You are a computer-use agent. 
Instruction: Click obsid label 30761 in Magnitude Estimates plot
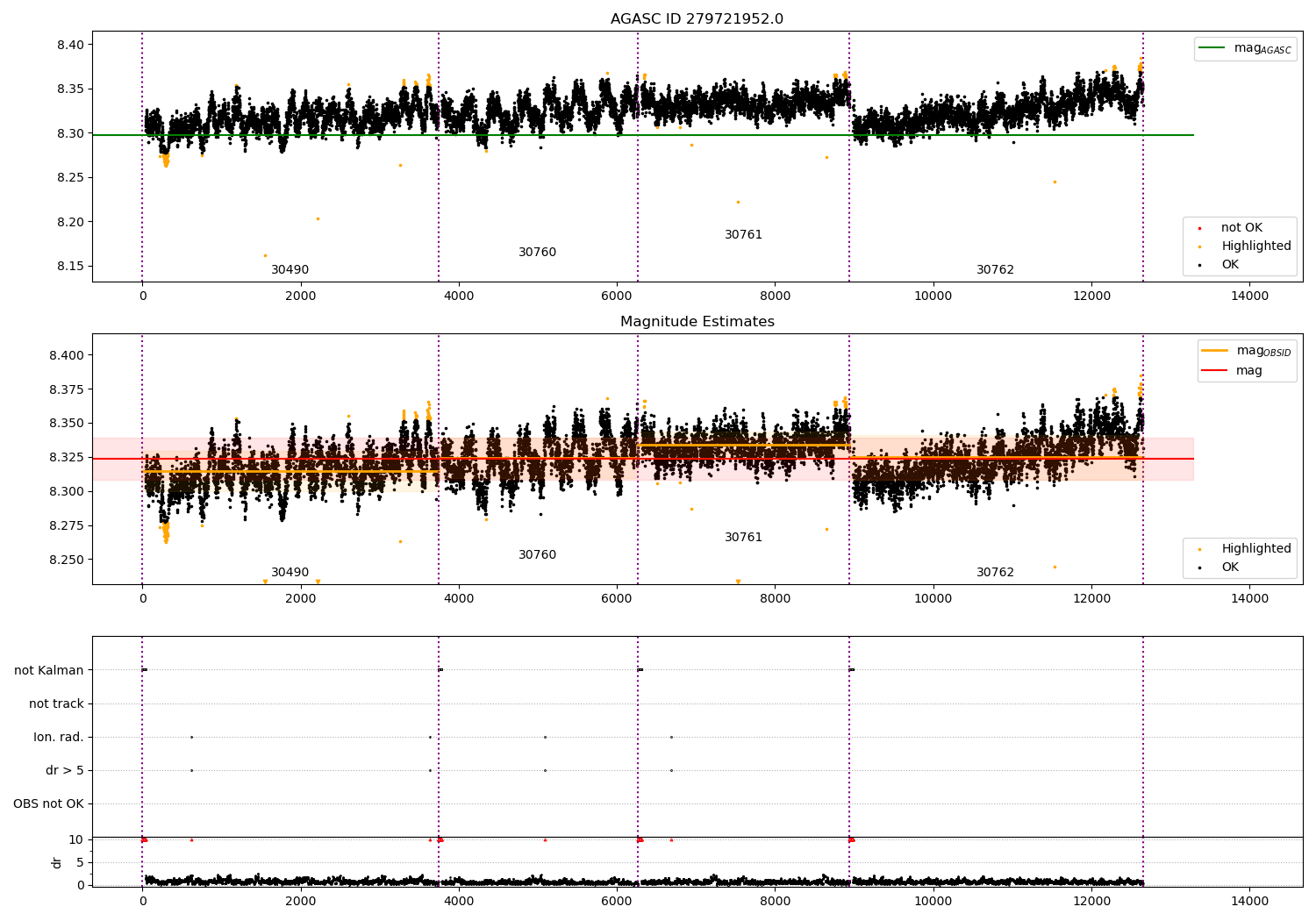pyautogui.click(x=743, y=538)
